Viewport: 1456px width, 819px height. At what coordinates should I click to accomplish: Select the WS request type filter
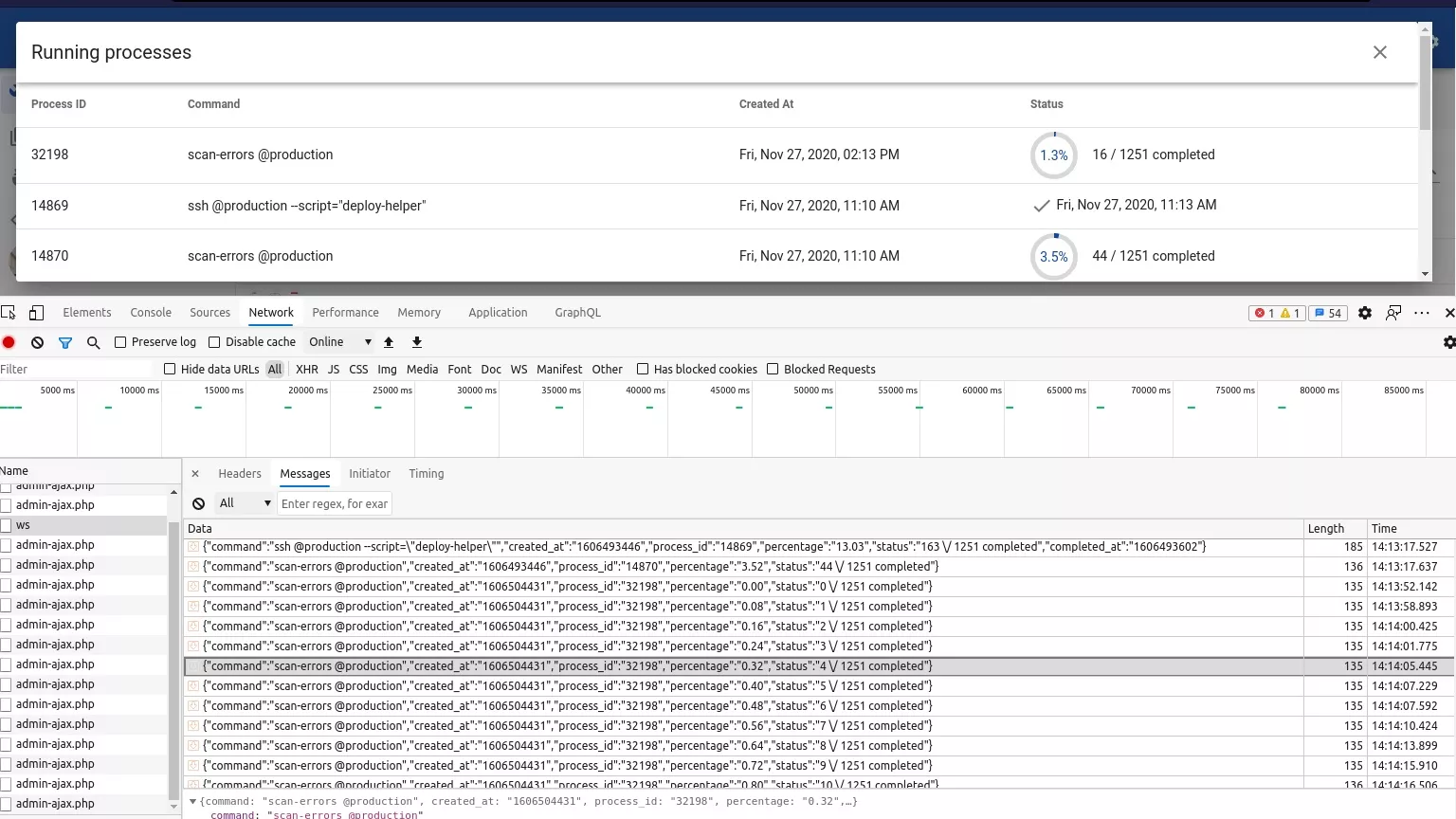click(519, 369)
